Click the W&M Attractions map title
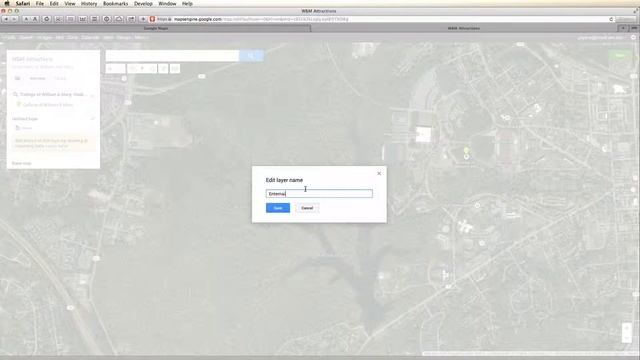 32,59
